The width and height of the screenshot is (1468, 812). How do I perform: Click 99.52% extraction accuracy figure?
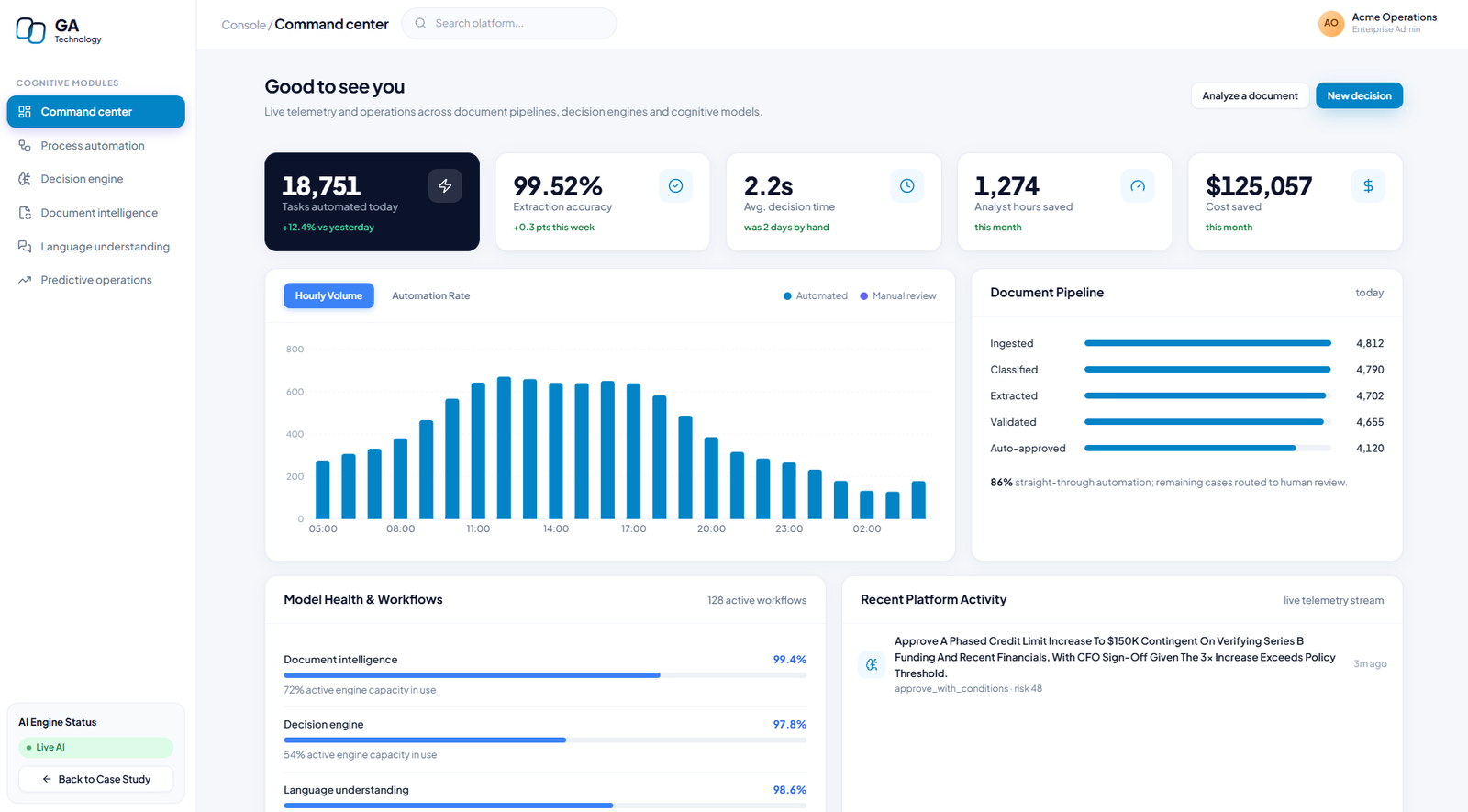point(558,186)
